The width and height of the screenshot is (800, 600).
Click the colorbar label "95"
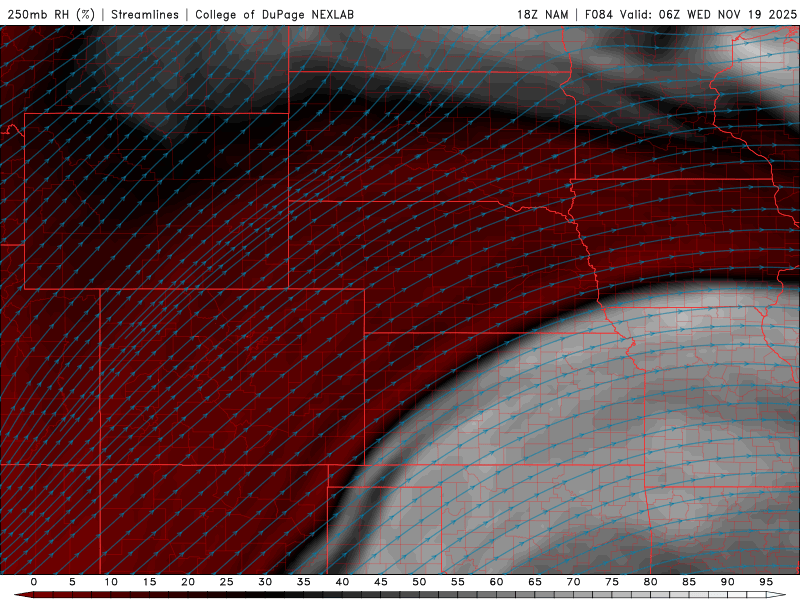pyautogui.click(x=766, y=582)
